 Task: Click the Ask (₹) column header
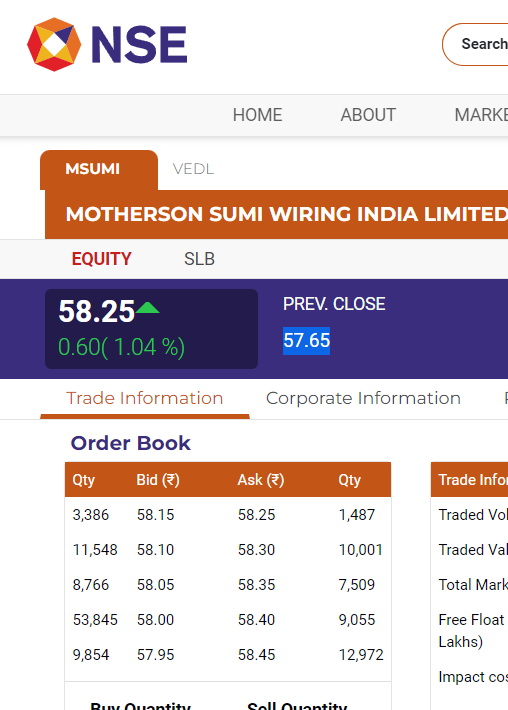coord(261,480)
